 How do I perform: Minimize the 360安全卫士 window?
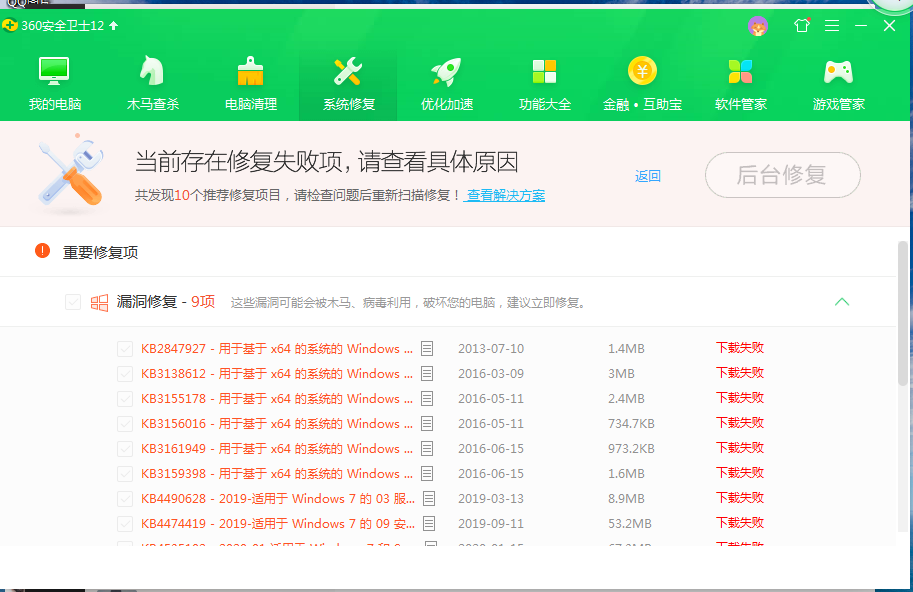point(861,26)
